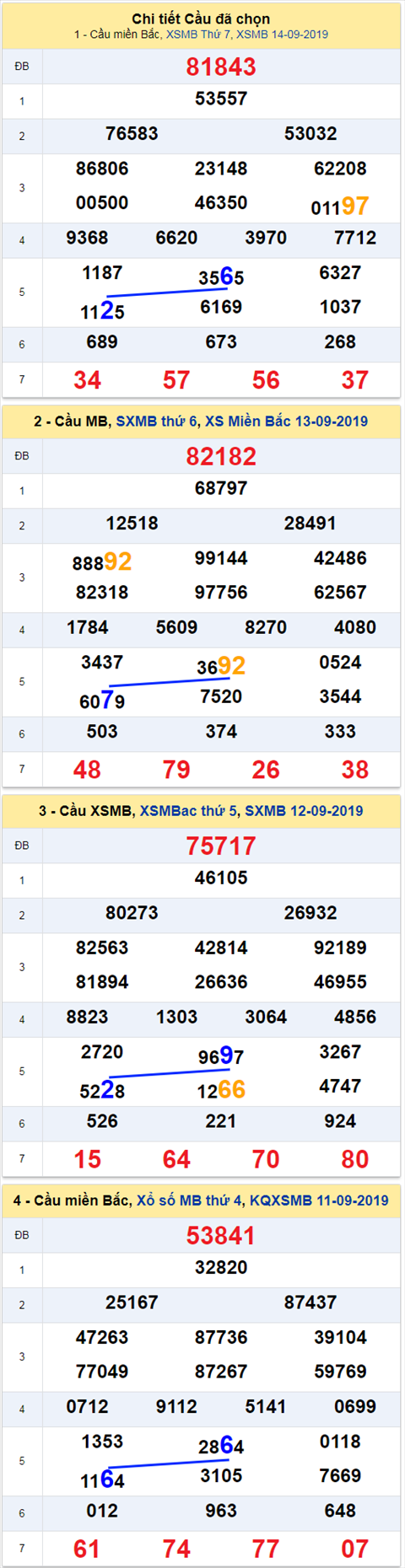Click sixth prize number 963
Image resolution: width=405 pixels, height=1568 pixels.
221,1511
